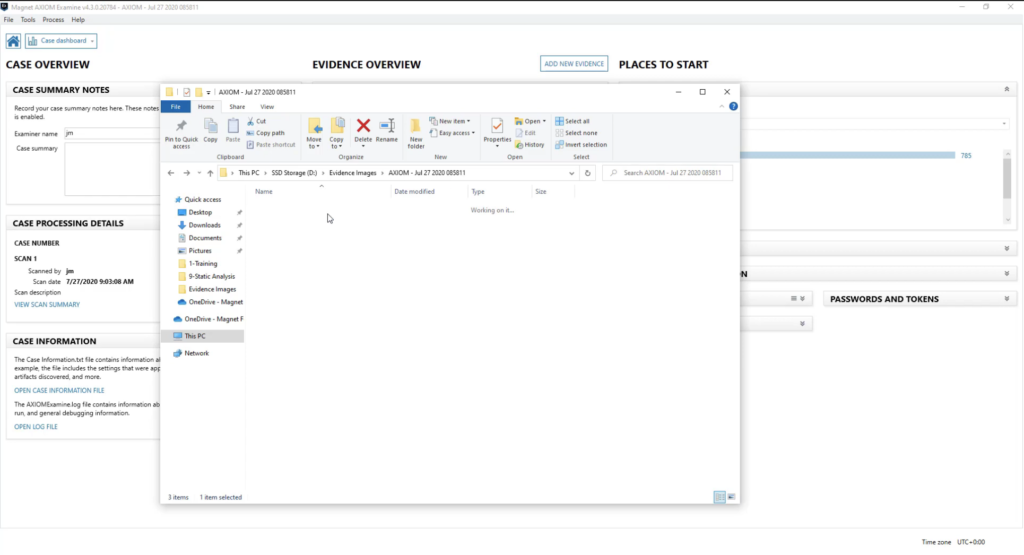Collapse the Explorer ribbon with the chevron
Viewport: 1024px width, 555px height.
click(722, 106)
